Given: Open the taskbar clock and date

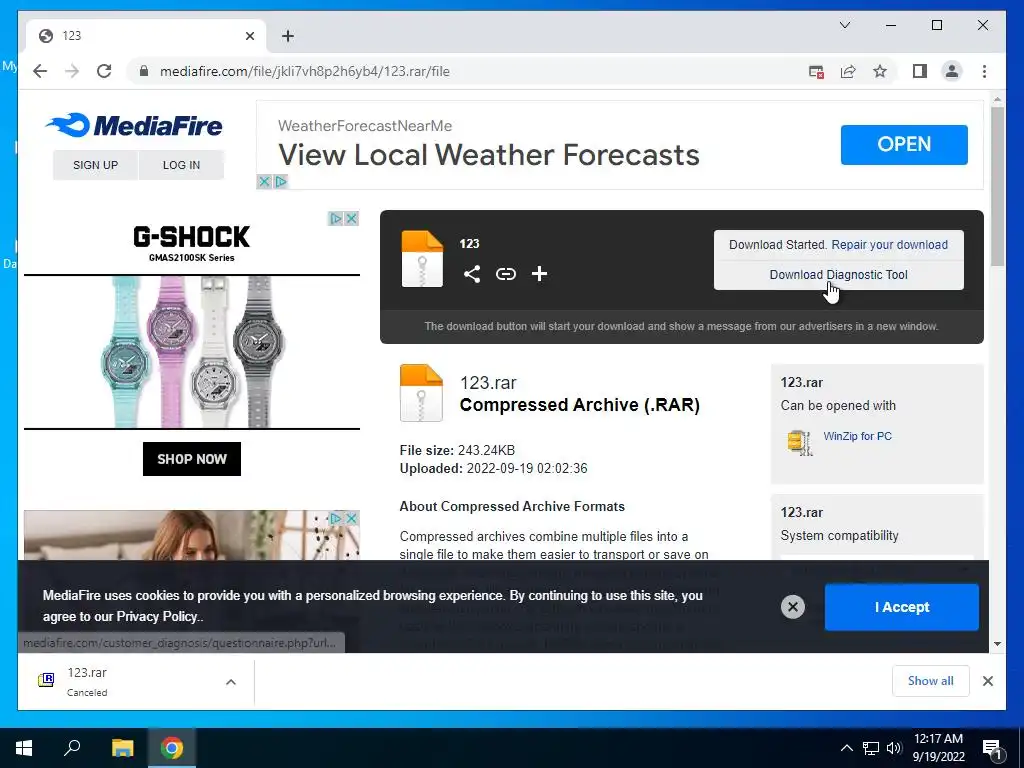Looking at the screenshot, I should pos(938,748).
